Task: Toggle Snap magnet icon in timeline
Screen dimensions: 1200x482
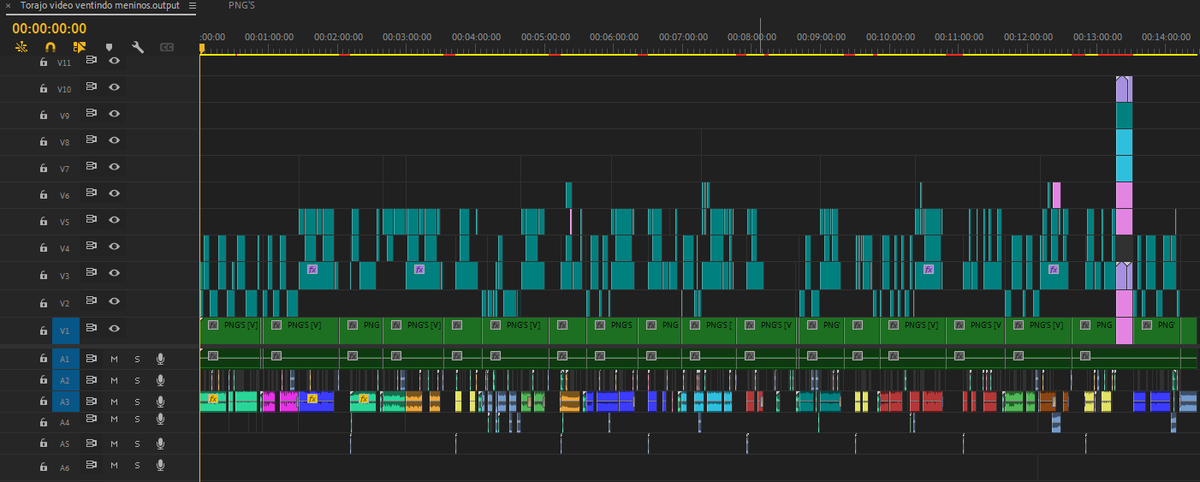Action: tap(50, 46)
